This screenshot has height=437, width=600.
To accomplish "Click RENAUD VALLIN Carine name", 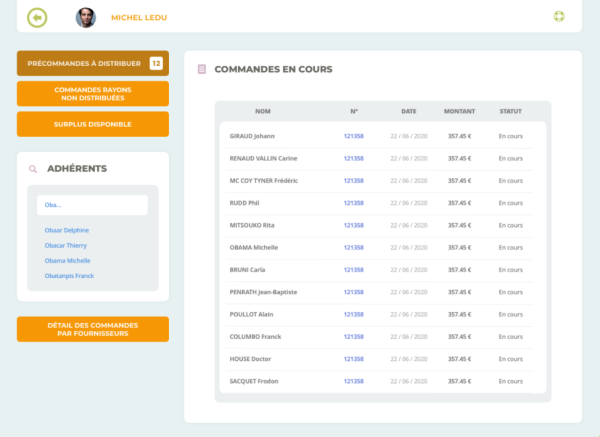I will point(263,158).
